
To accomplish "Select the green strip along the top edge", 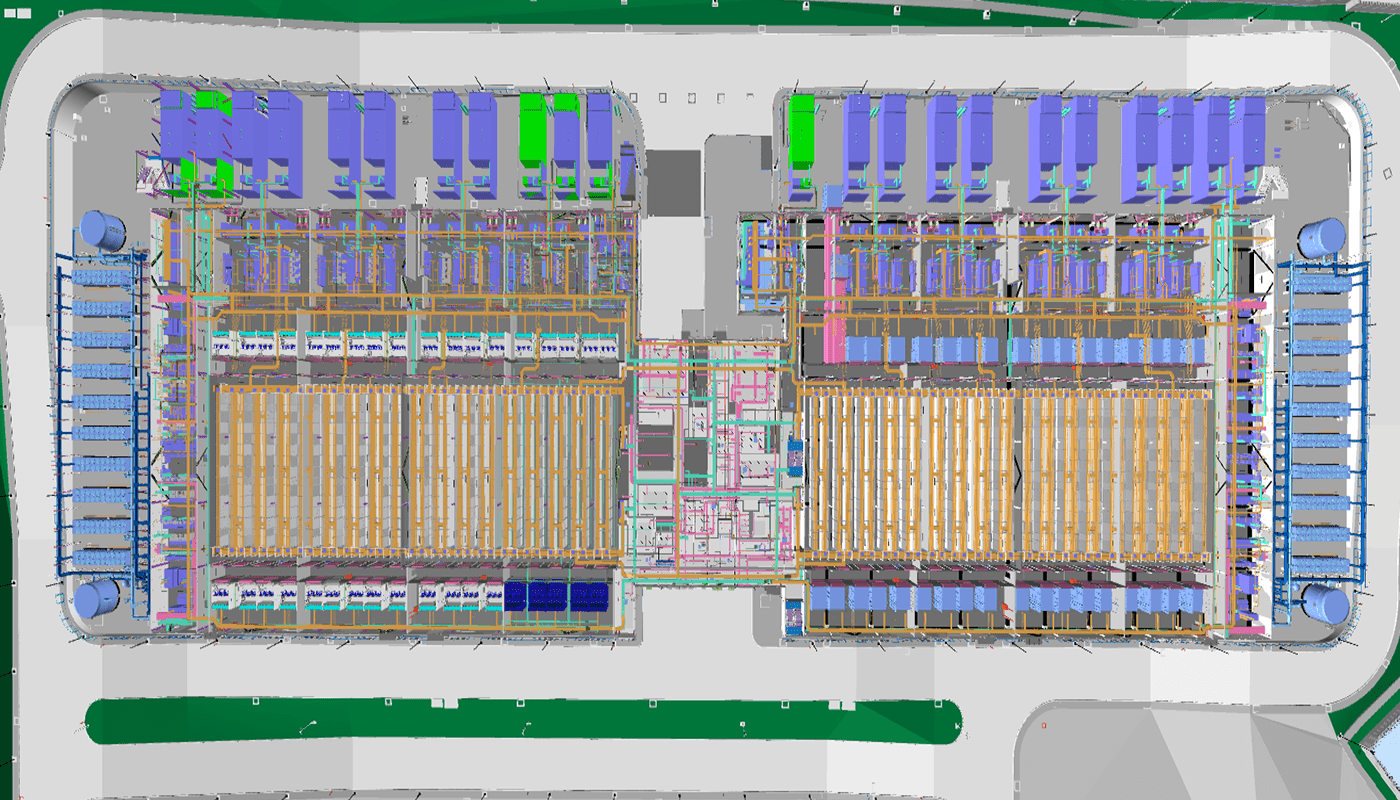I will tap(700, 12).
